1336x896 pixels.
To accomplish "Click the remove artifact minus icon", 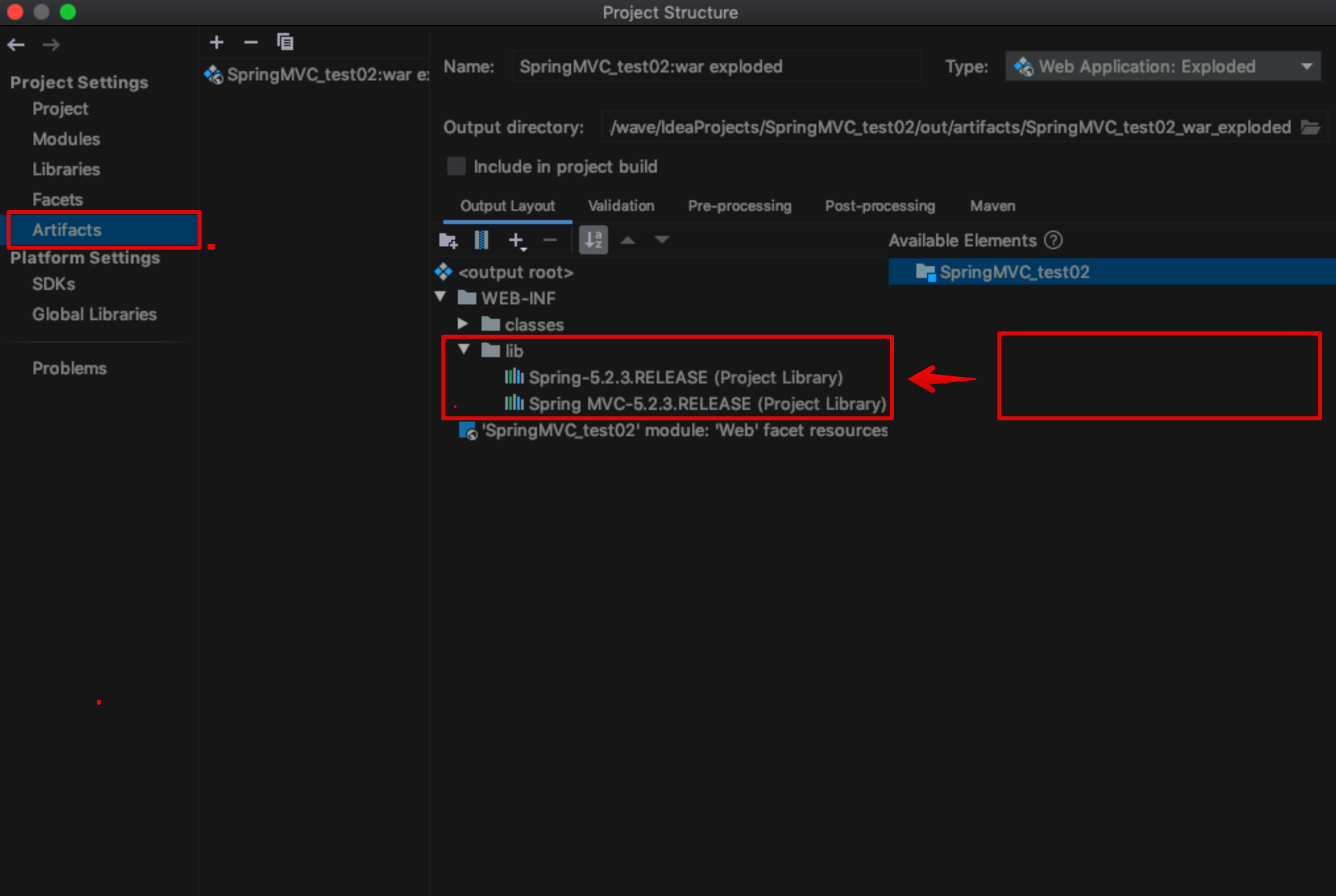I will pos(250,43).
